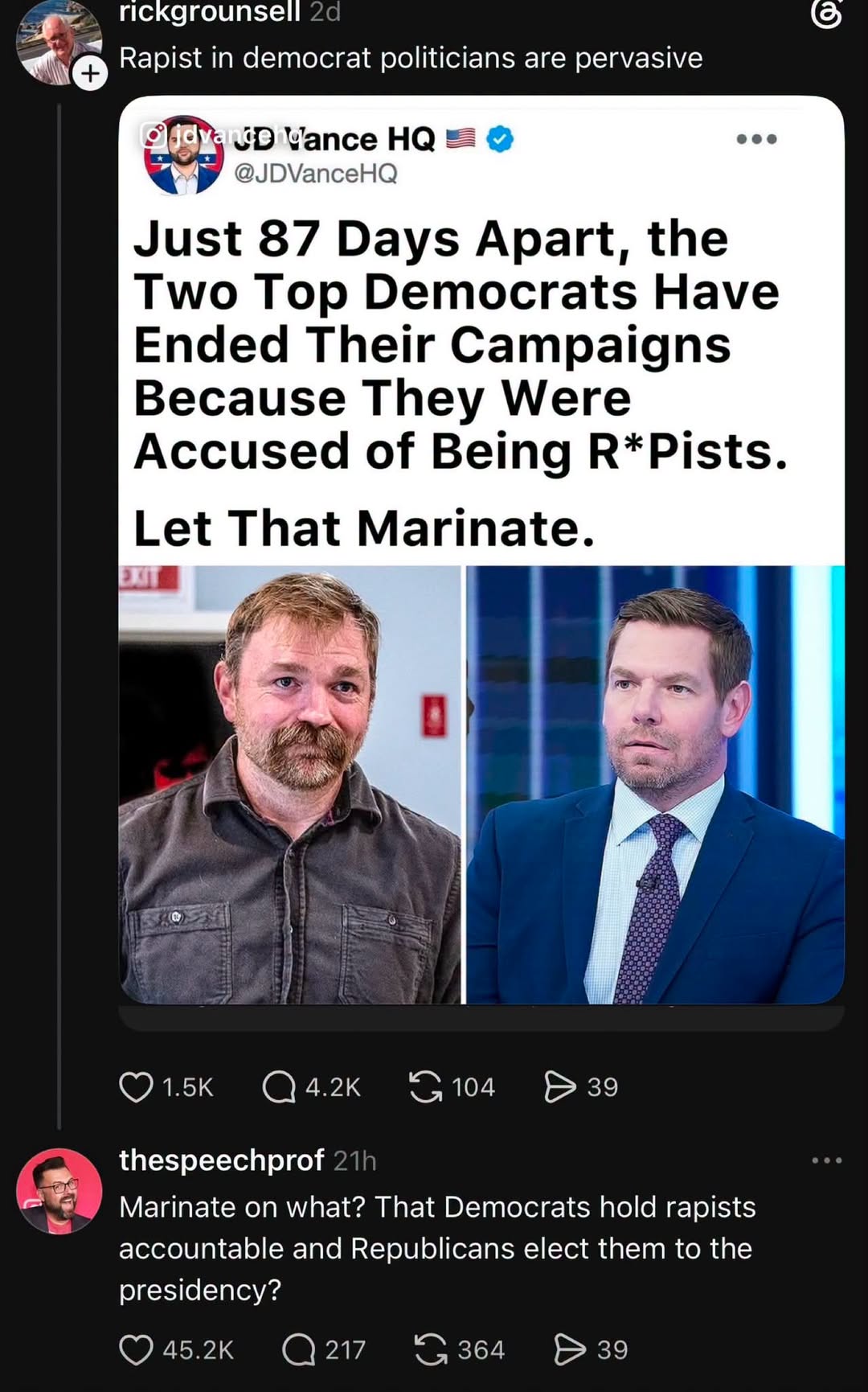Image resolution: width=868 pixels, height=1392 pixels.
Task: Like thespeechprof's reply
Action: click(x=136, y=1349)
